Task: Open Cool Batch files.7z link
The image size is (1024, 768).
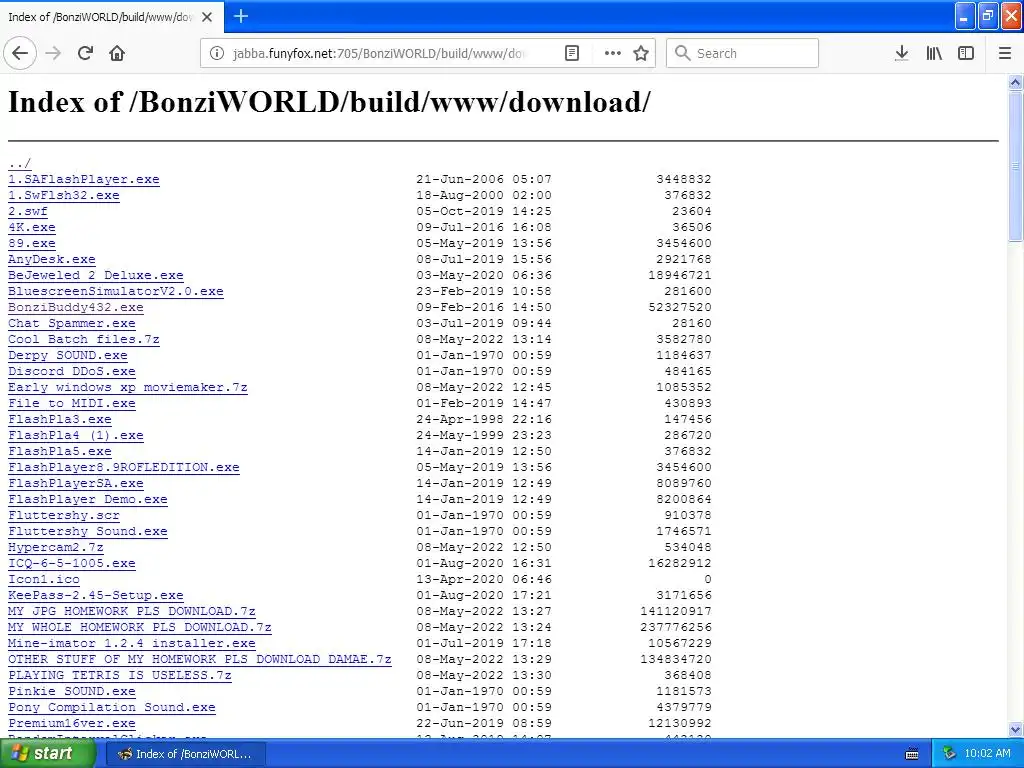Action: (x=84, y=339)
